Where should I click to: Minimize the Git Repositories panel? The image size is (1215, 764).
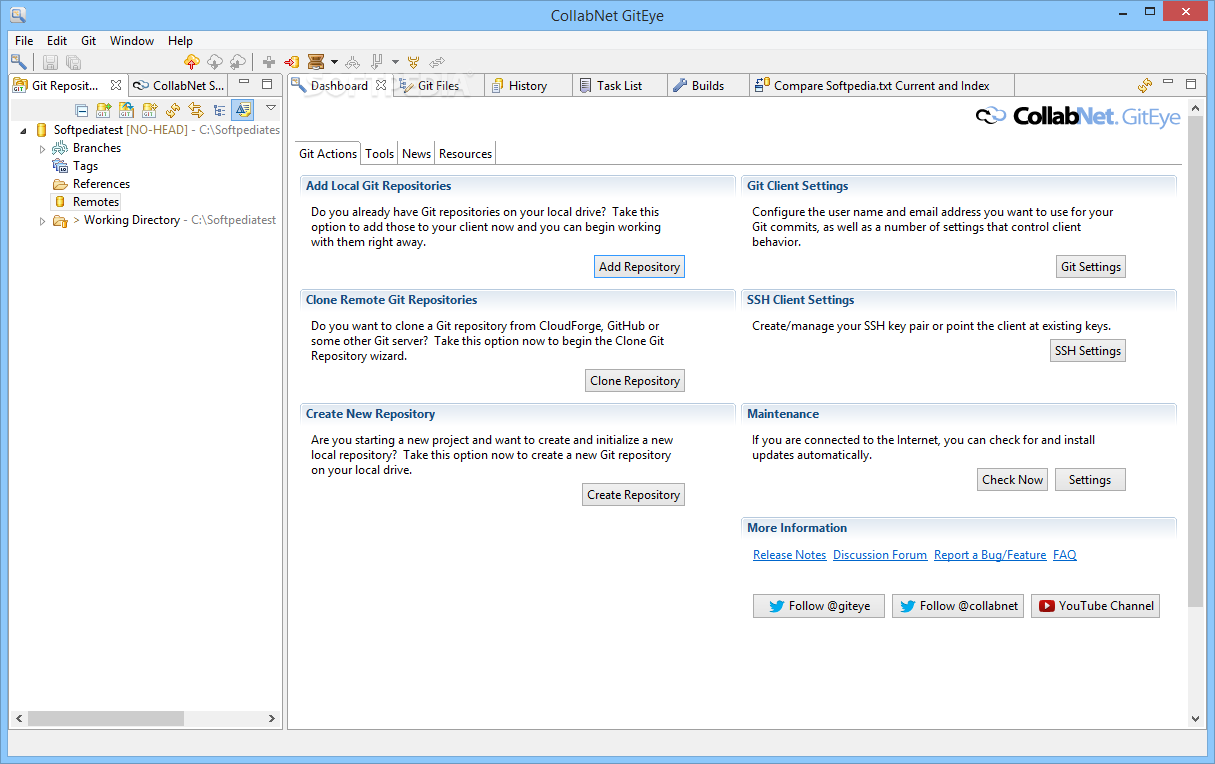pos(244,83)
